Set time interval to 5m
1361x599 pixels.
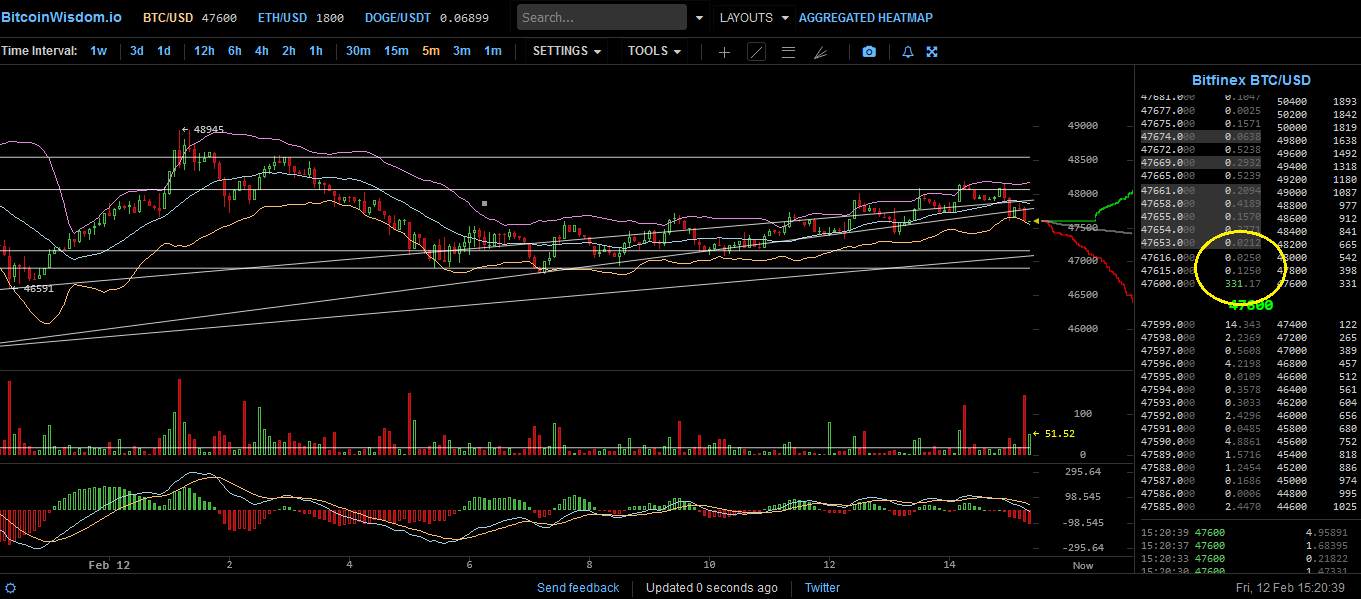point(430,51)
